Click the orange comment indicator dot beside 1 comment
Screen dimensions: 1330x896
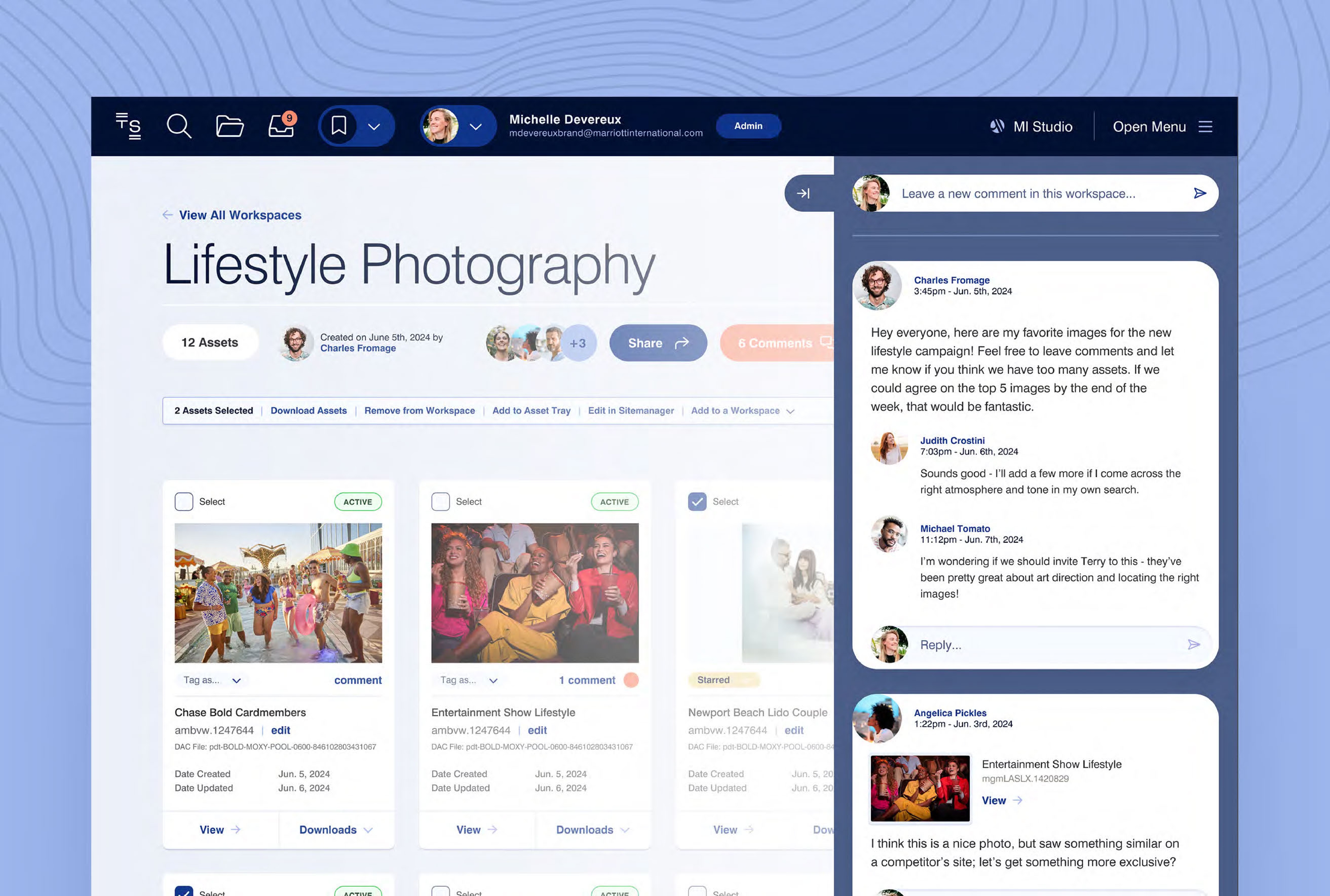coord(631,680)
